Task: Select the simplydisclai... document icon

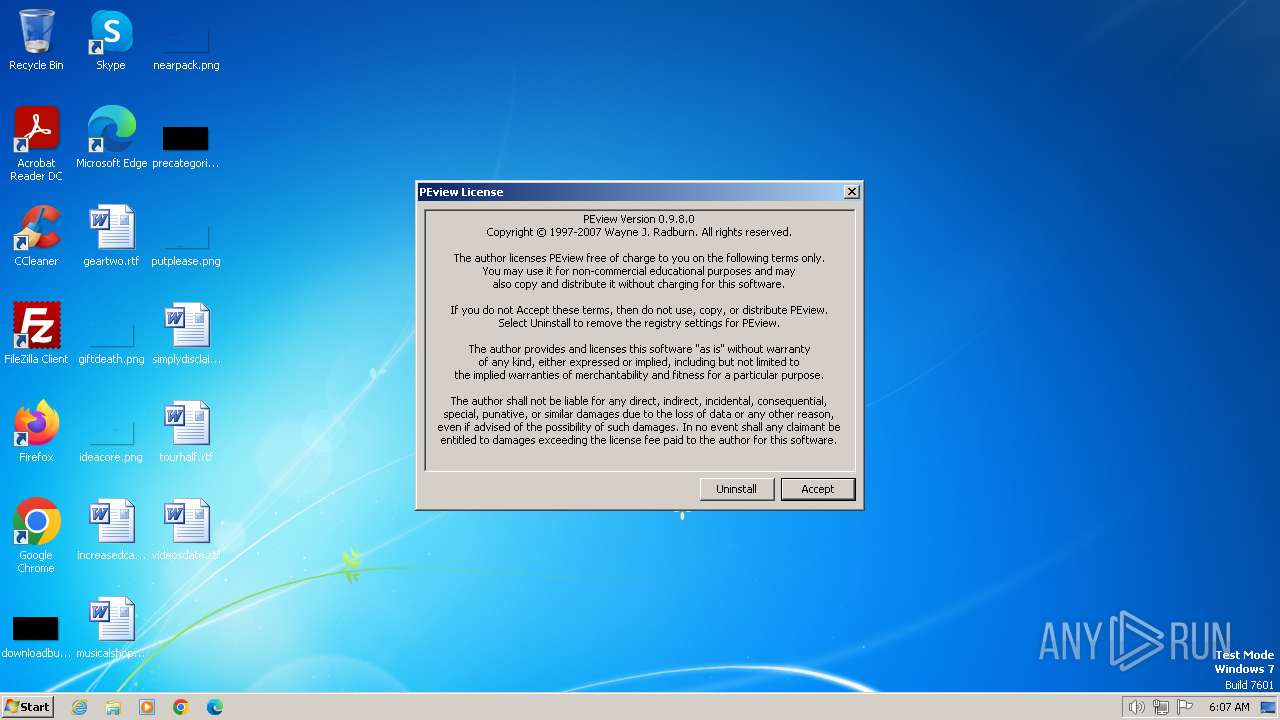Action: coord(186,334)
